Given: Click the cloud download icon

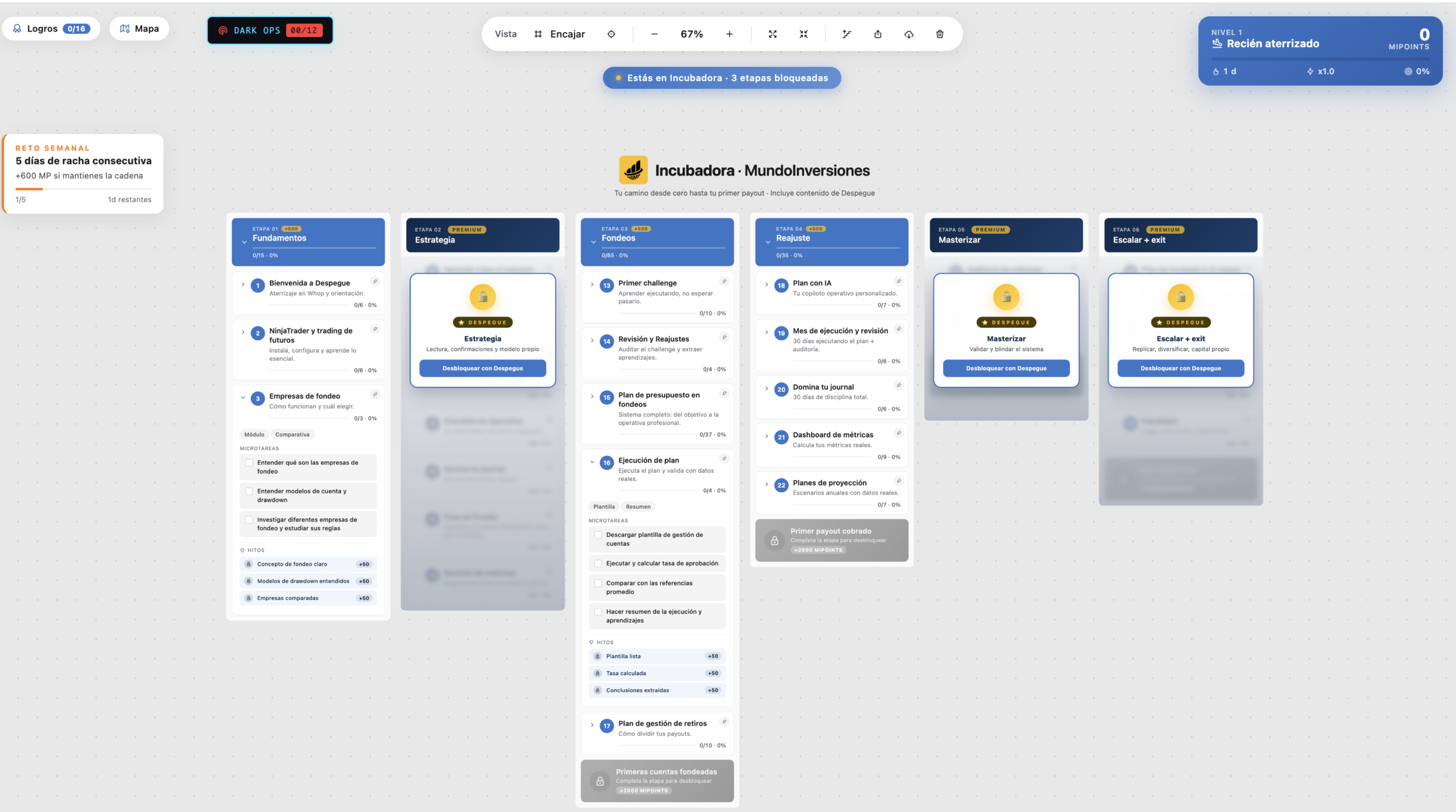Looking at the screenshot, I should (x=909, y=34).
